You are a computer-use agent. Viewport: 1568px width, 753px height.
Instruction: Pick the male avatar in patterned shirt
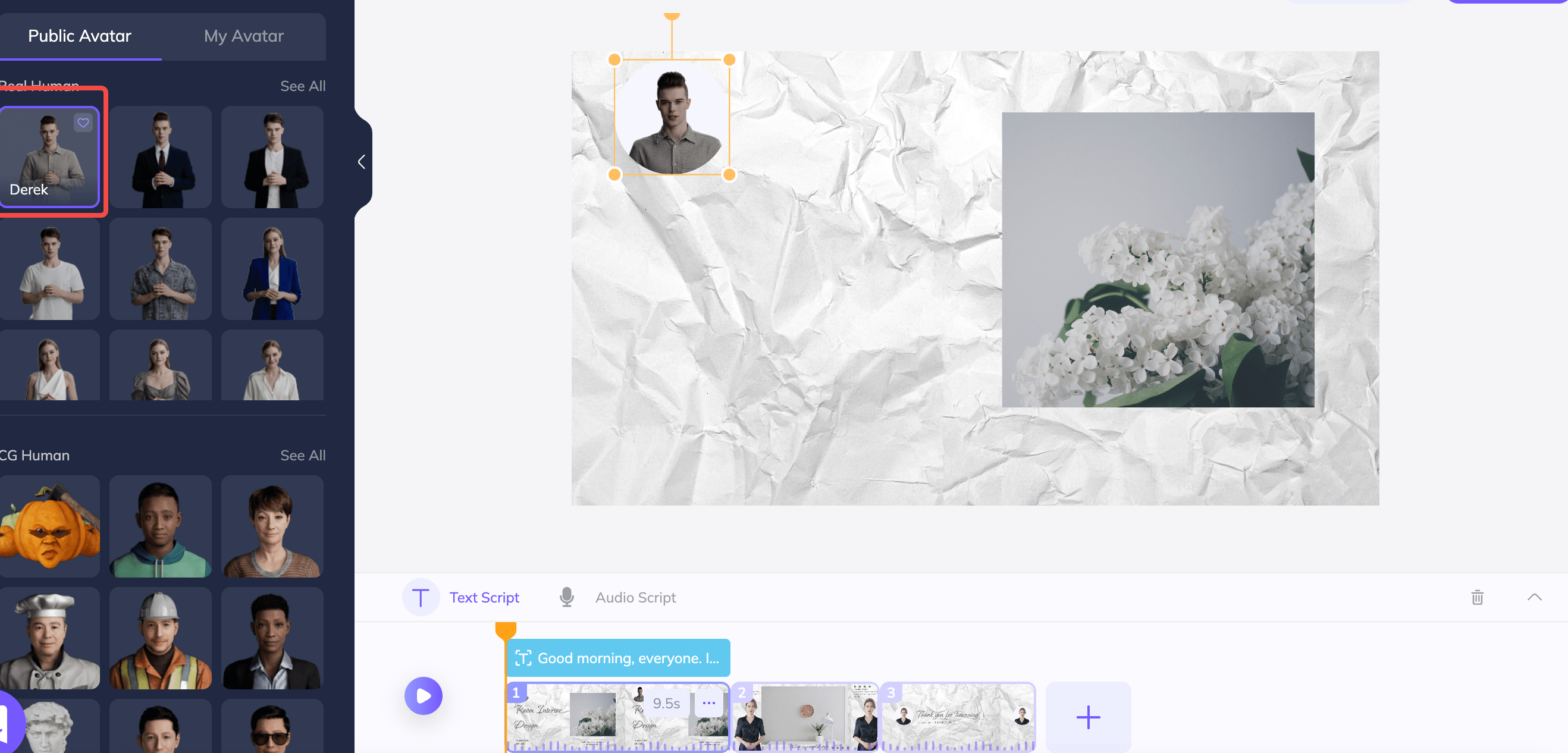click(x=161, y=269)
